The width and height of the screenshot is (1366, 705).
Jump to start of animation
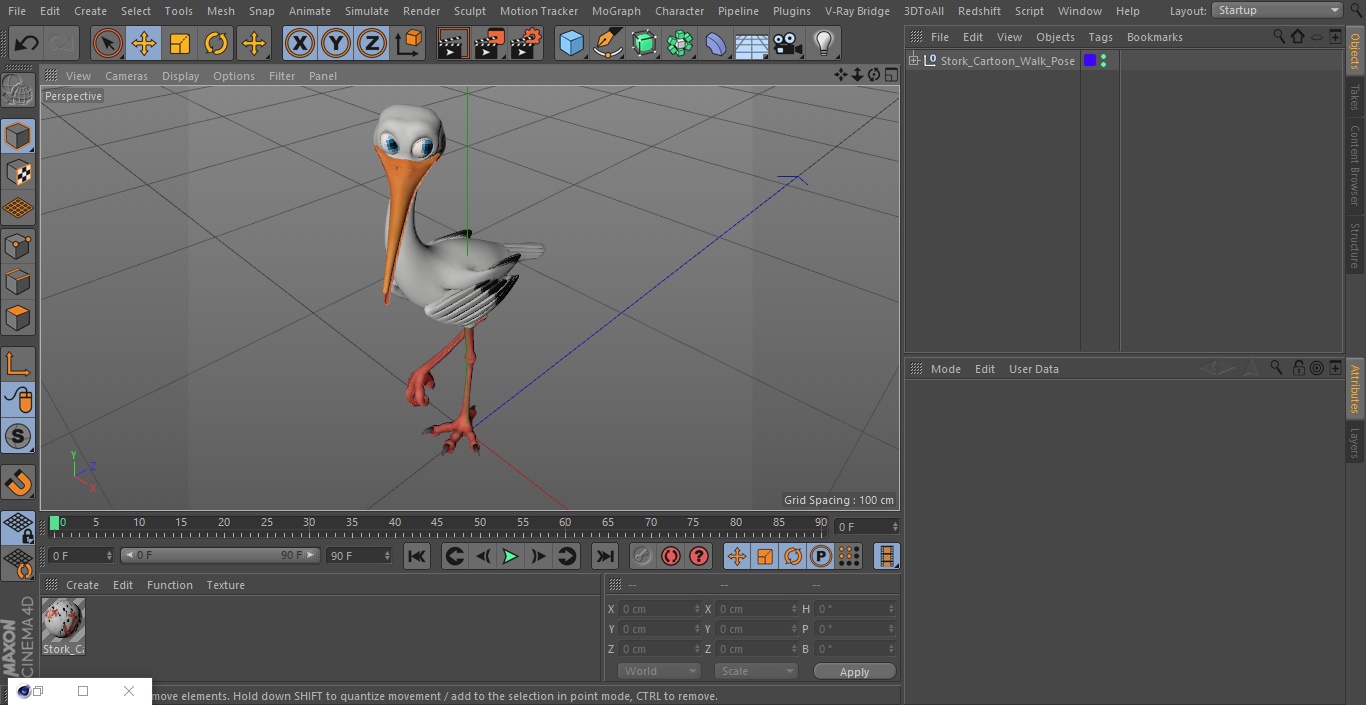click(417, 556)
